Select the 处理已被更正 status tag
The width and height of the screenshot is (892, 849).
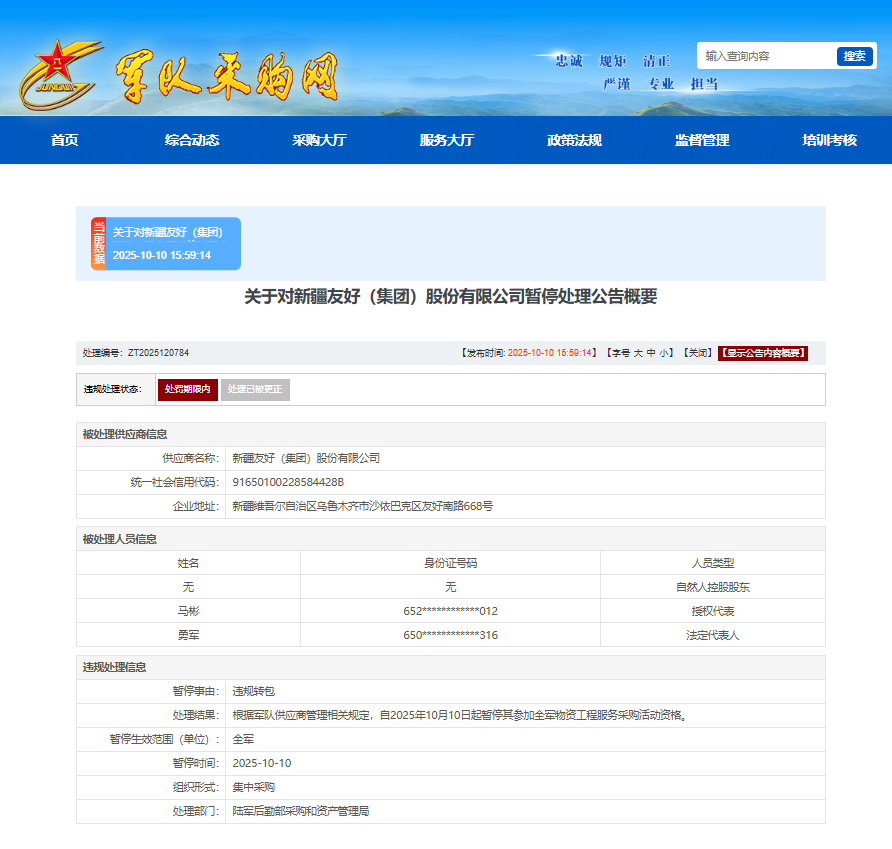[255, 389]
